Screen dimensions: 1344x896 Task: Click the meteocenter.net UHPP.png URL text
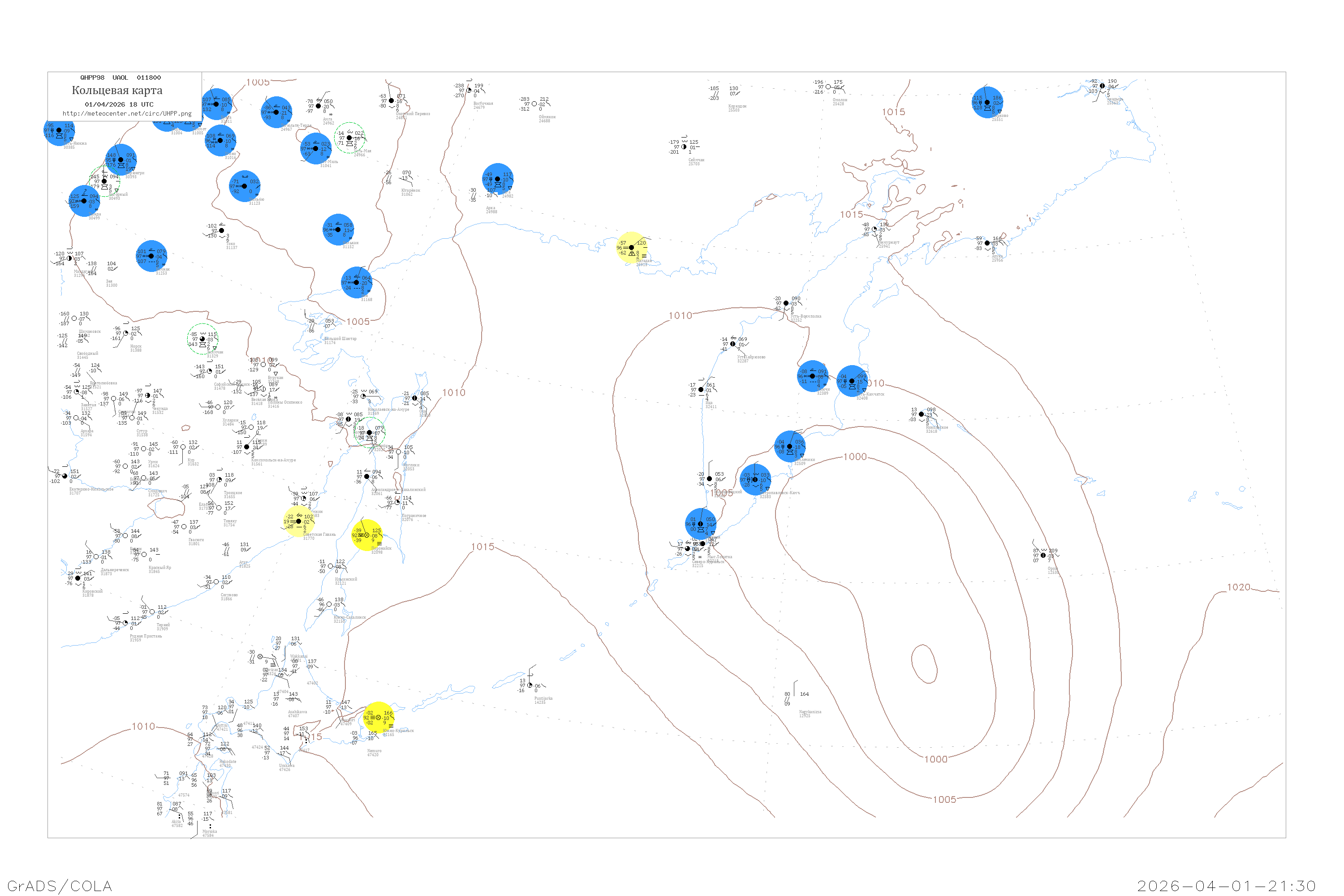pyautogui.click(x=127, y=114)
